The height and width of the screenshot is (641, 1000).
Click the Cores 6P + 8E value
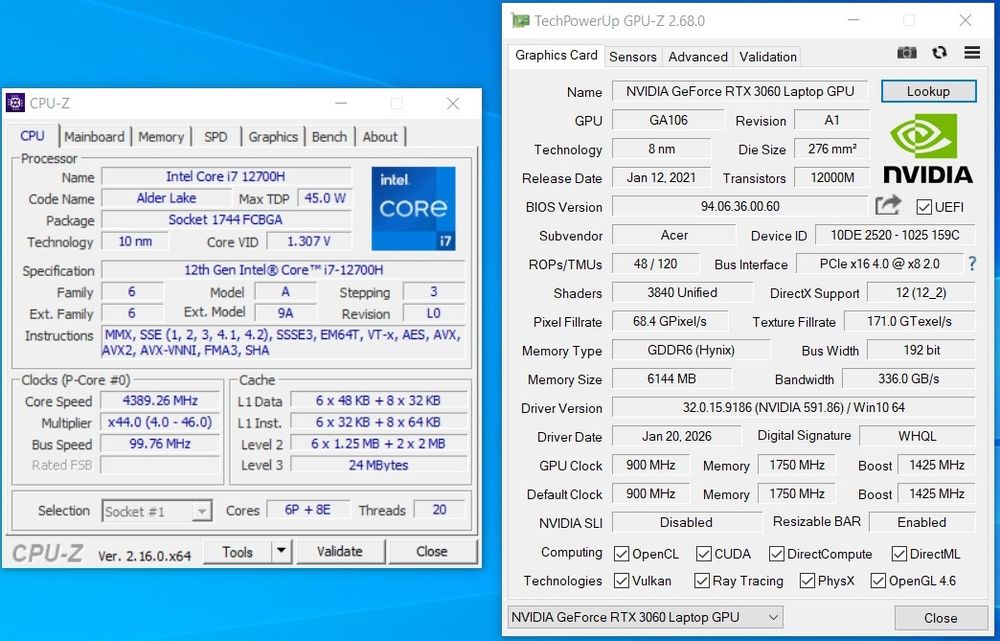point(308,510)
